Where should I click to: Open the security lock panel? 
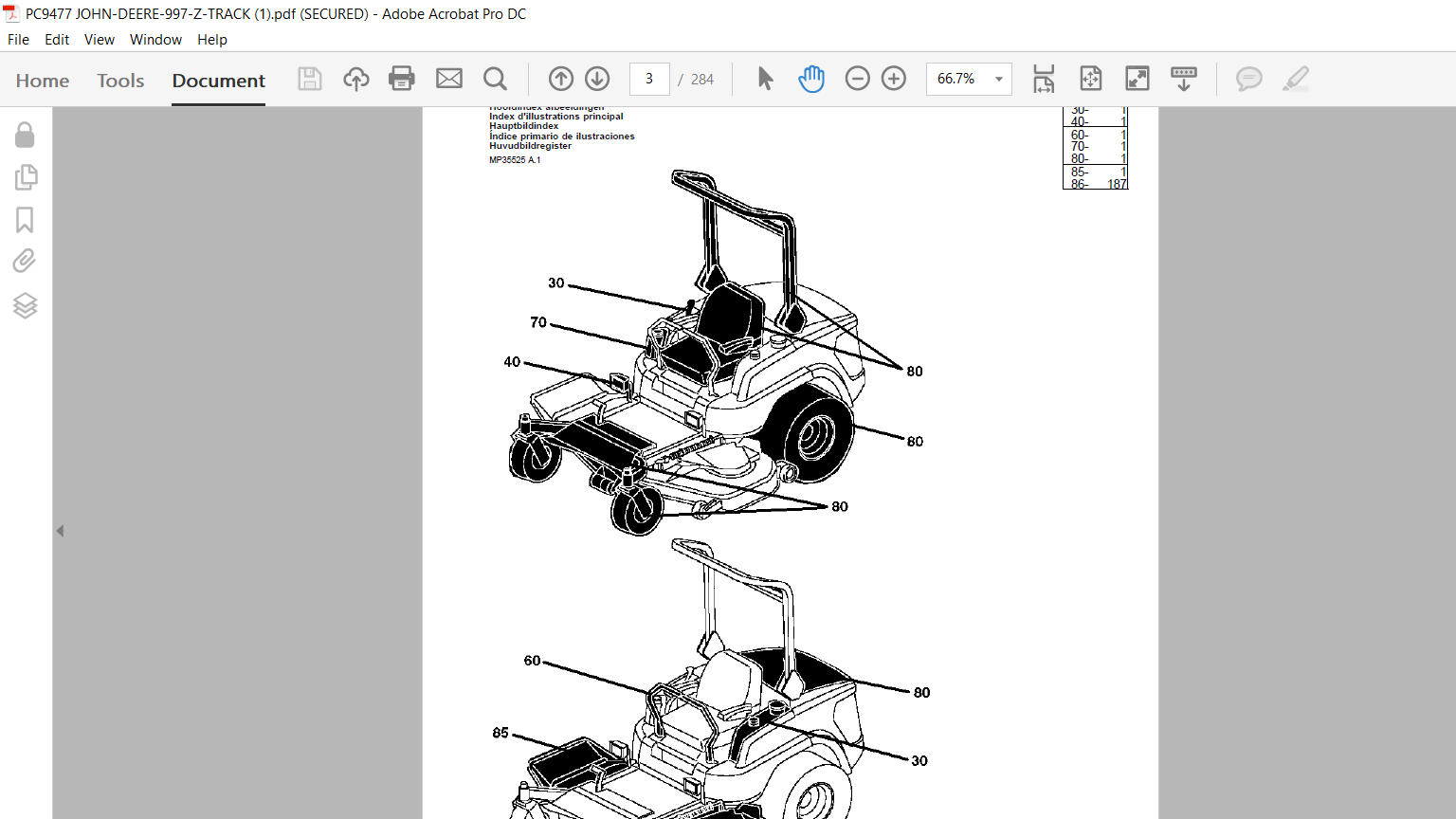(25, 135)
